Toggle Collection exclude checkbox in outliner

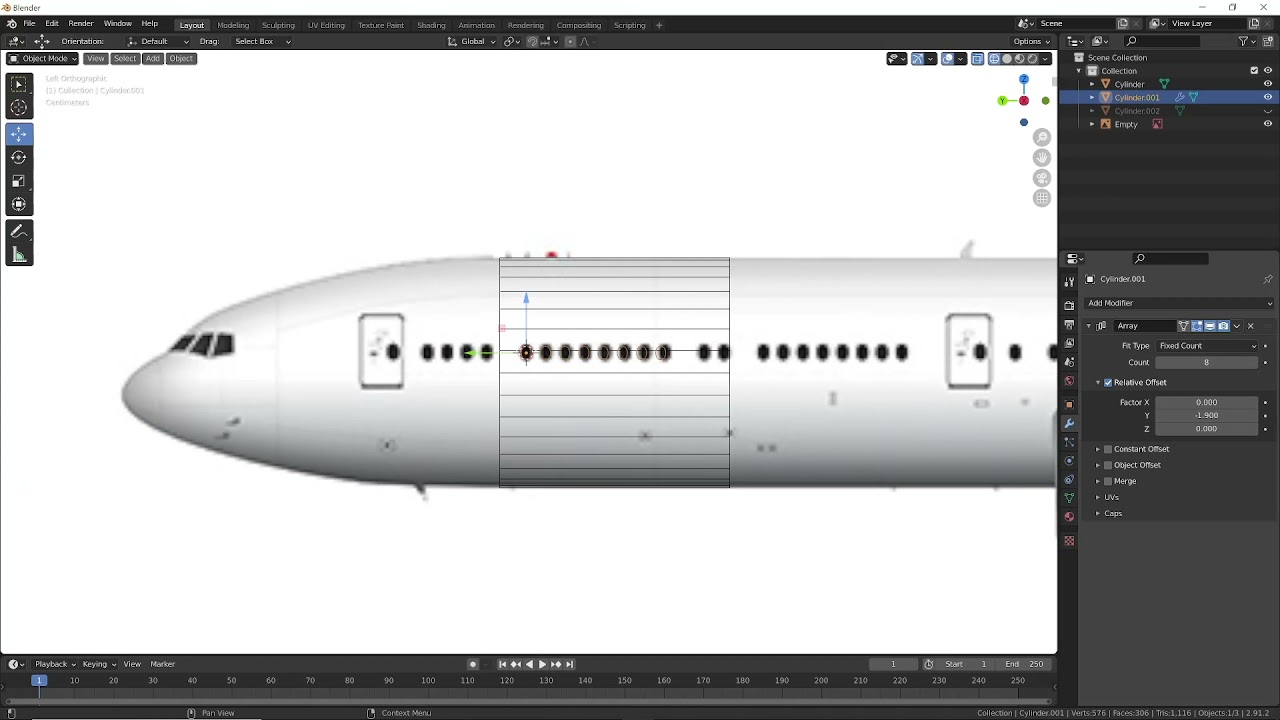(x=1254, y=71)
